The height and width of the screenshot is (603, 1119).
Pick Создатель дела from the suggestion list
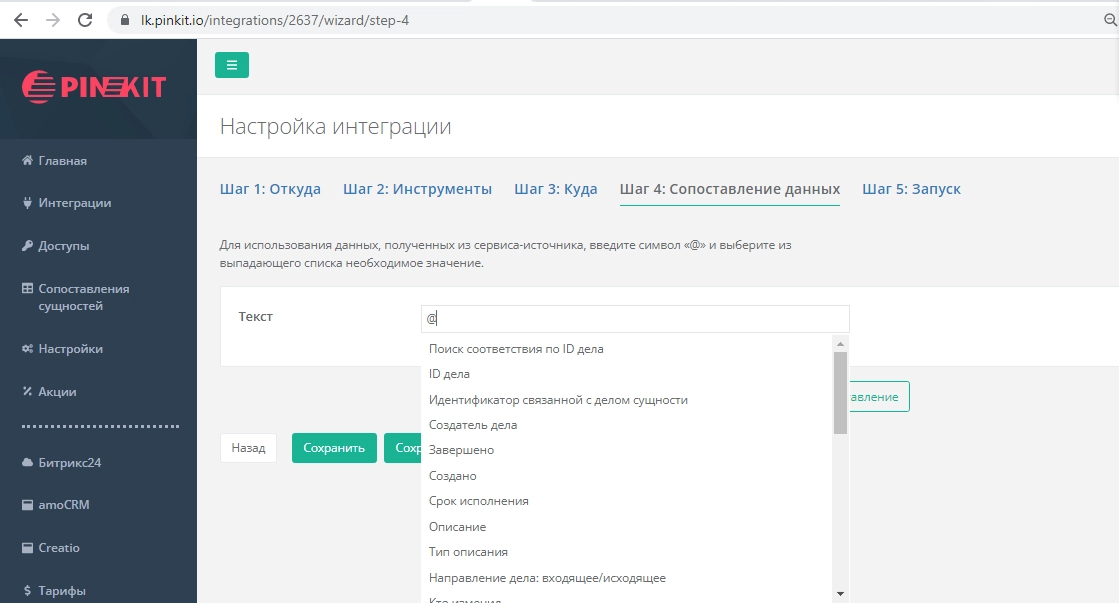472,425
